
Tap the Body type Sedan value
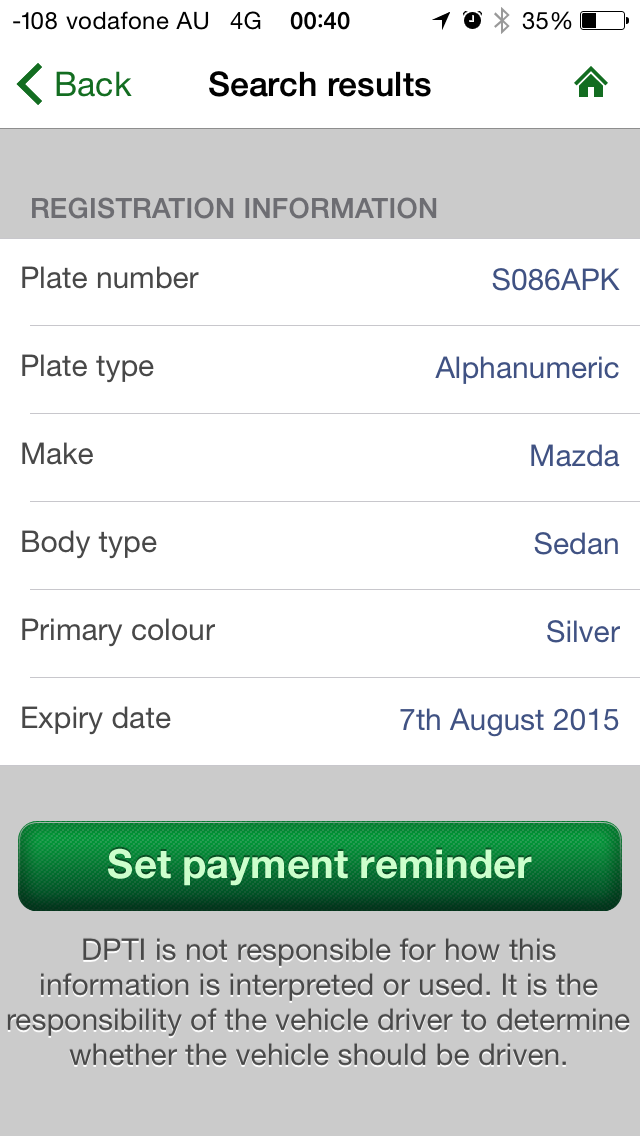[x=576, y=544]
